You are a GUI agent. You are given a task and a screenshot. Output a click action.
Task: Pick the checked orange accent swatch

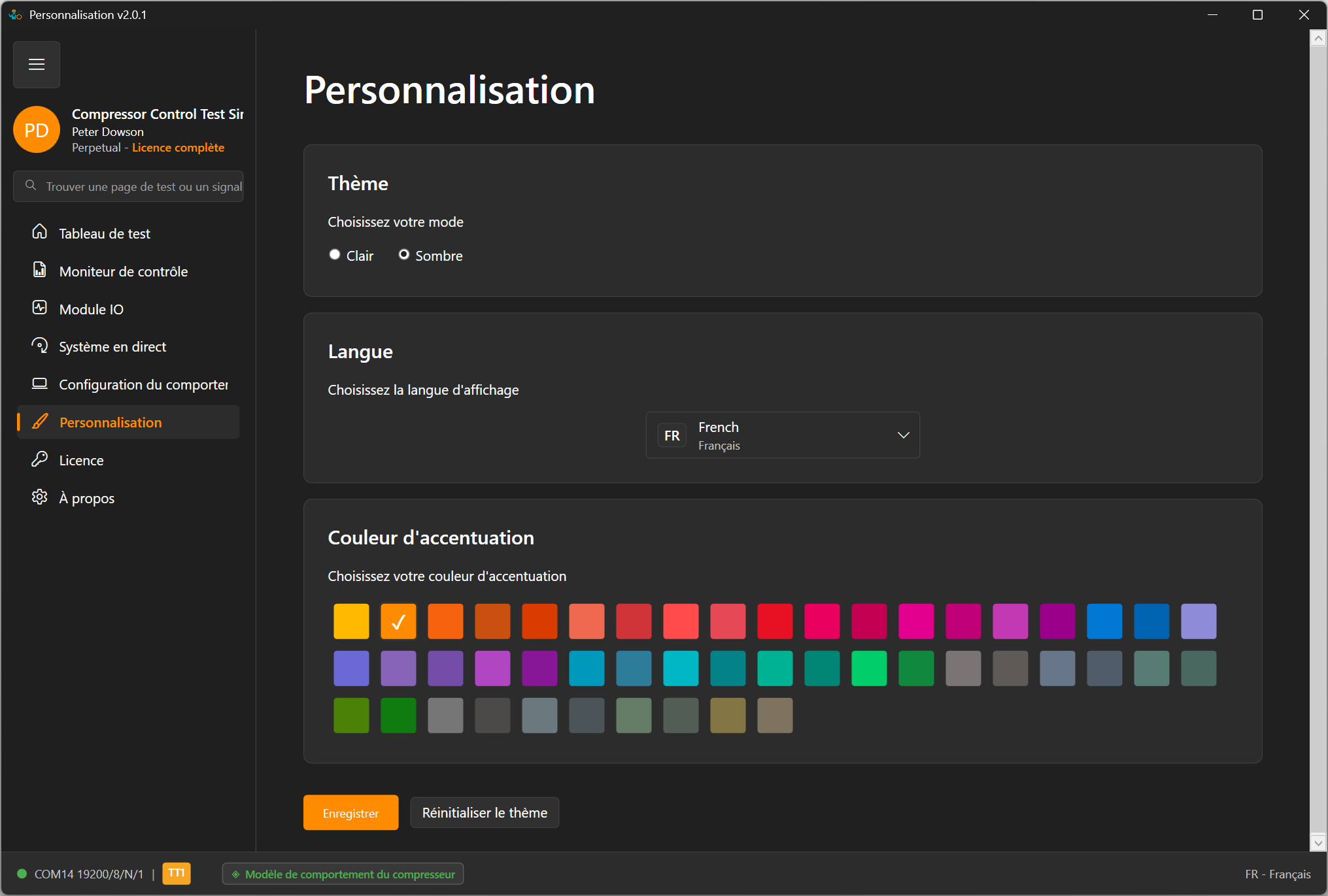[x=398, y=621]
